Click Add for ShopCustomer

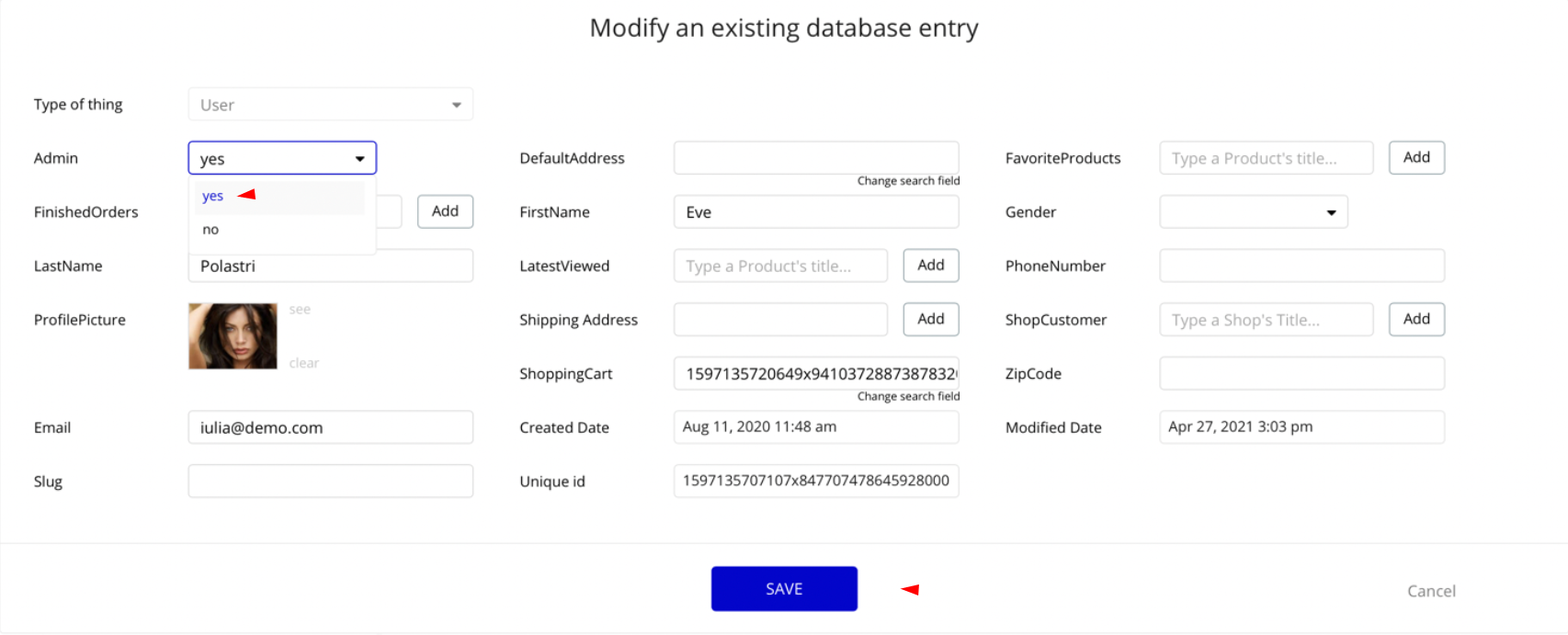click(1416, 319)
